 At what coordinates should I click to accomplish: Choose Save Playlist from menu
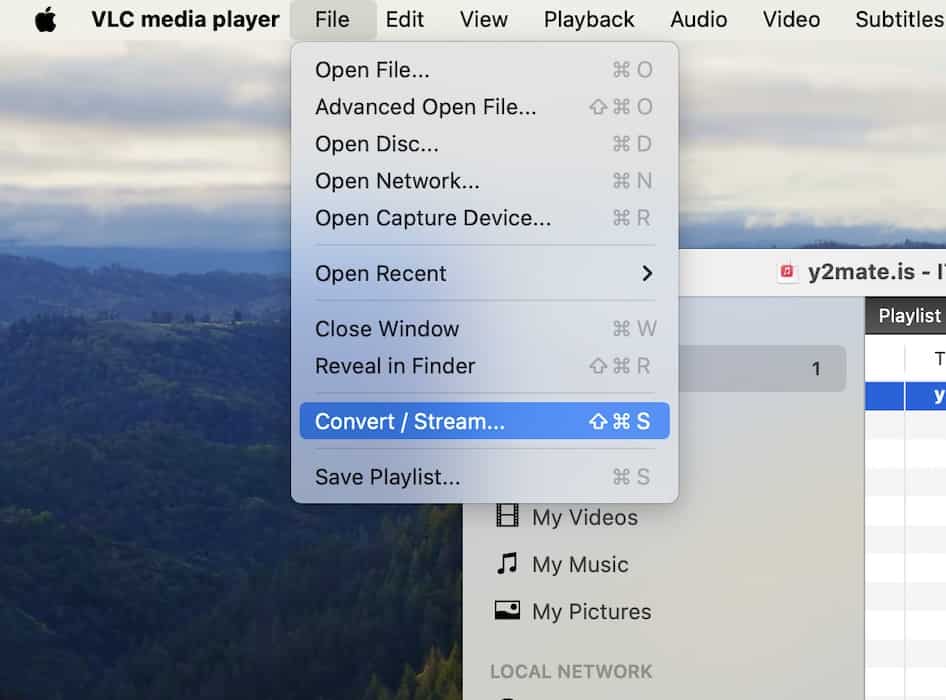387,477
